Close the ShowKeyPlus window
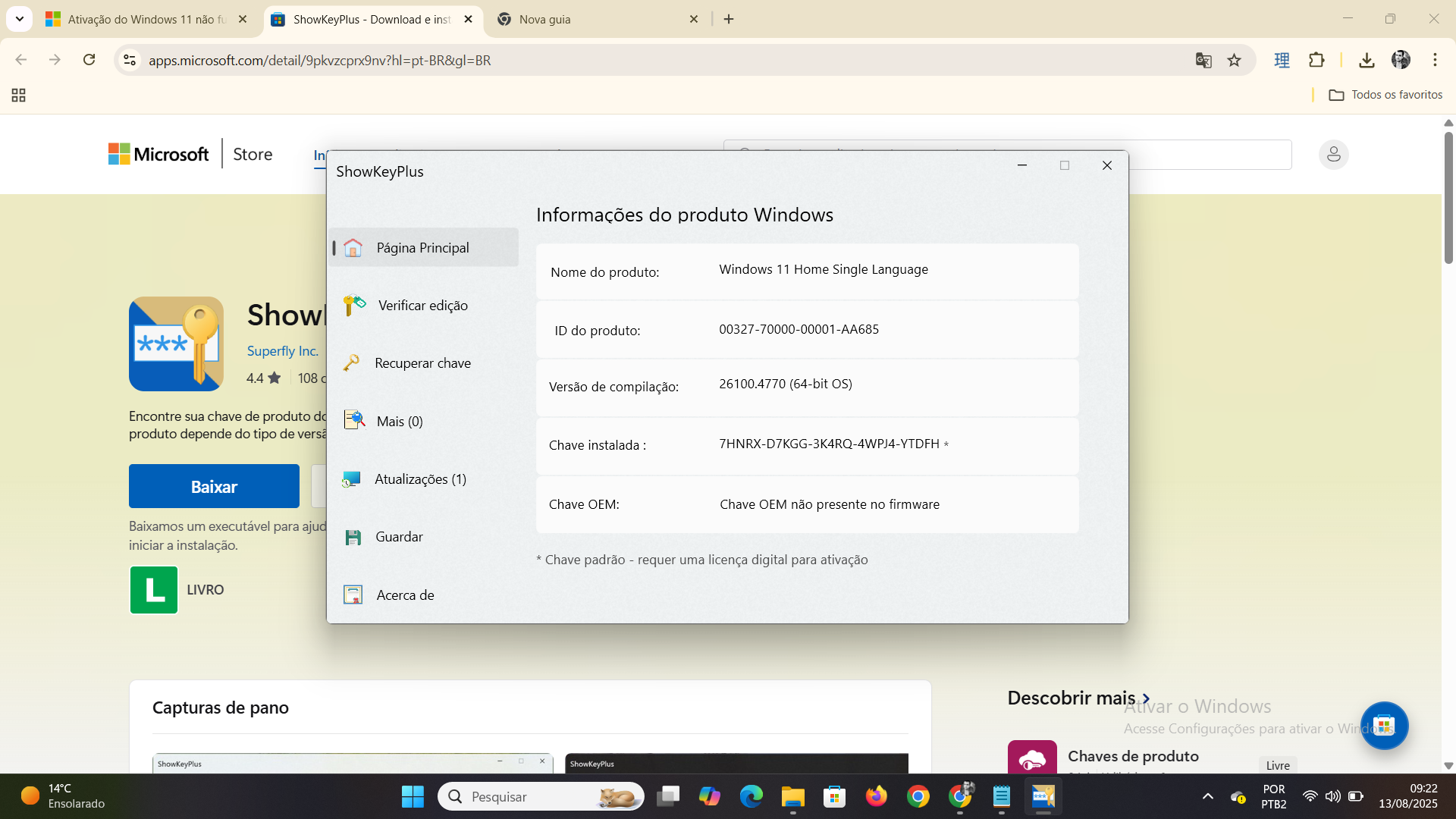1456x819 pixels. 1107,165
